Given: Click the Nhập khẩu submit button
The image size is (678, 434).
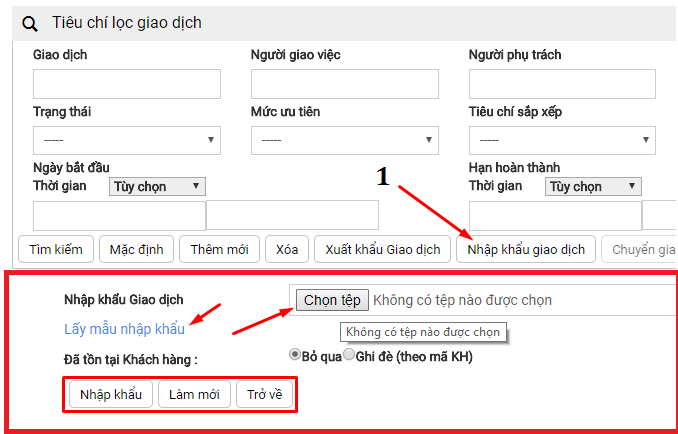Looking at the screenshot, I should pyautogui.click(x=111, y=394).
